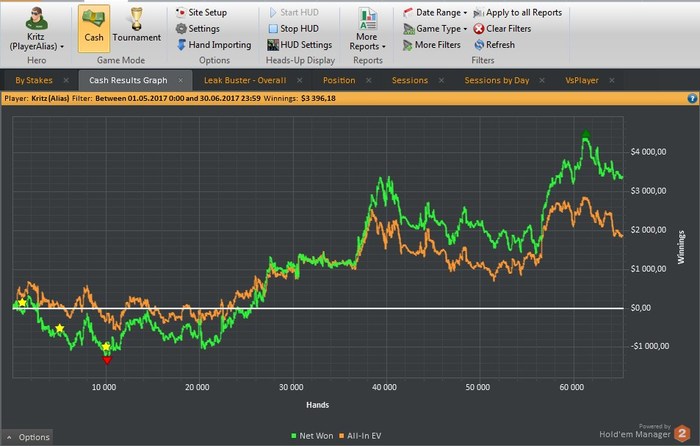Viewport: 700px width, 446px height.
Task: Apply filters to all reports
Action: [x=516, y=13]
